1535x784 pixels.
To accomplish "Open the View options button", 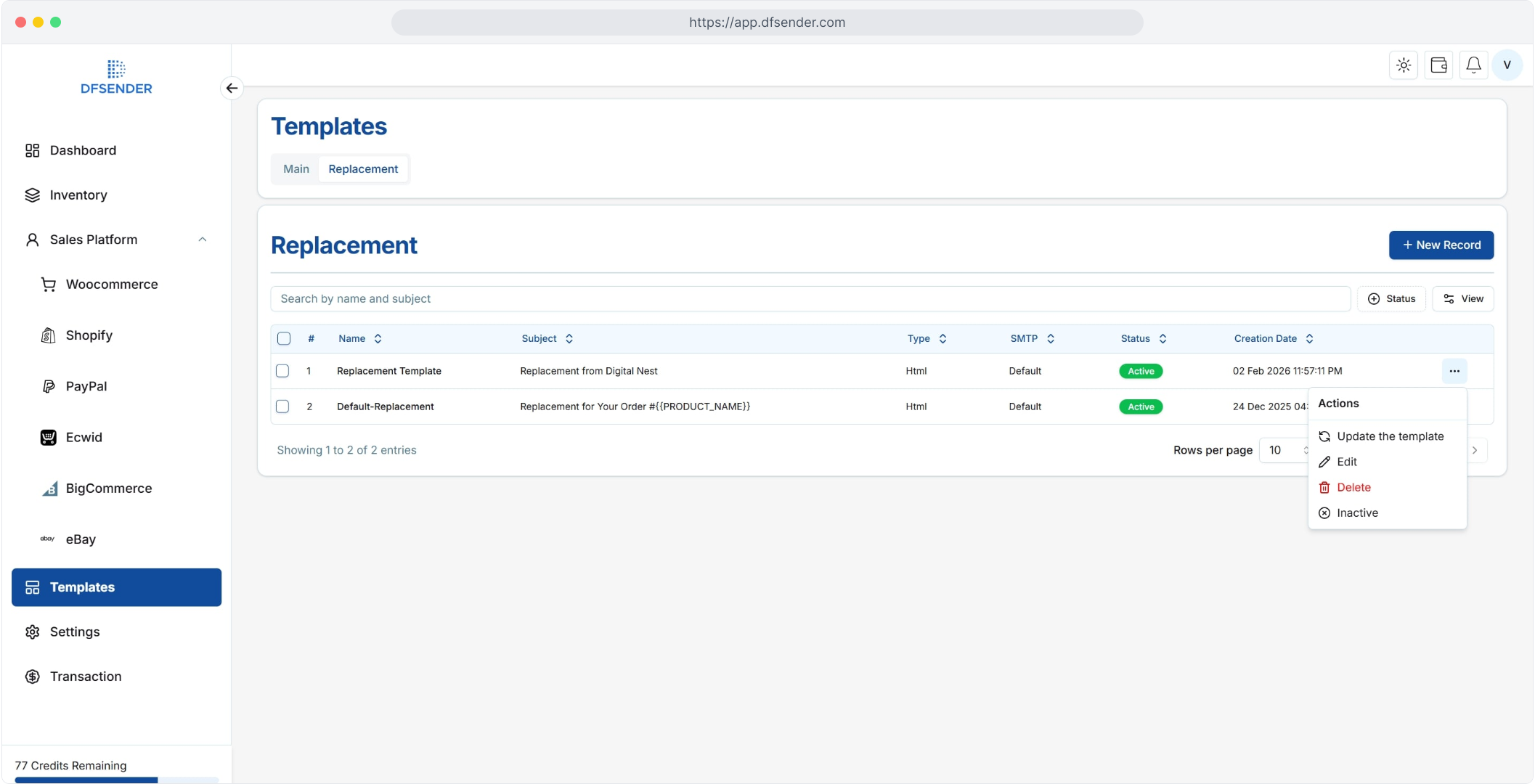I will pyautogui.click(x=1462, y=299).
